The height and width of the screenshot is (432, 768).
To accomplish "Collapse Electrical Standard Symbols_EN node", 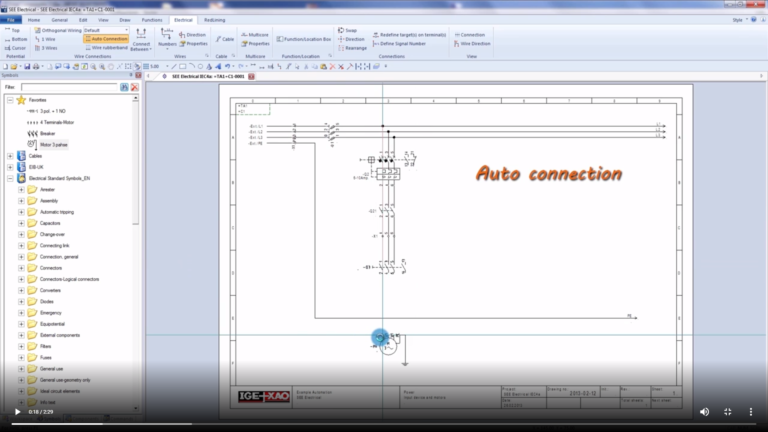I will (x=10, y=178).
